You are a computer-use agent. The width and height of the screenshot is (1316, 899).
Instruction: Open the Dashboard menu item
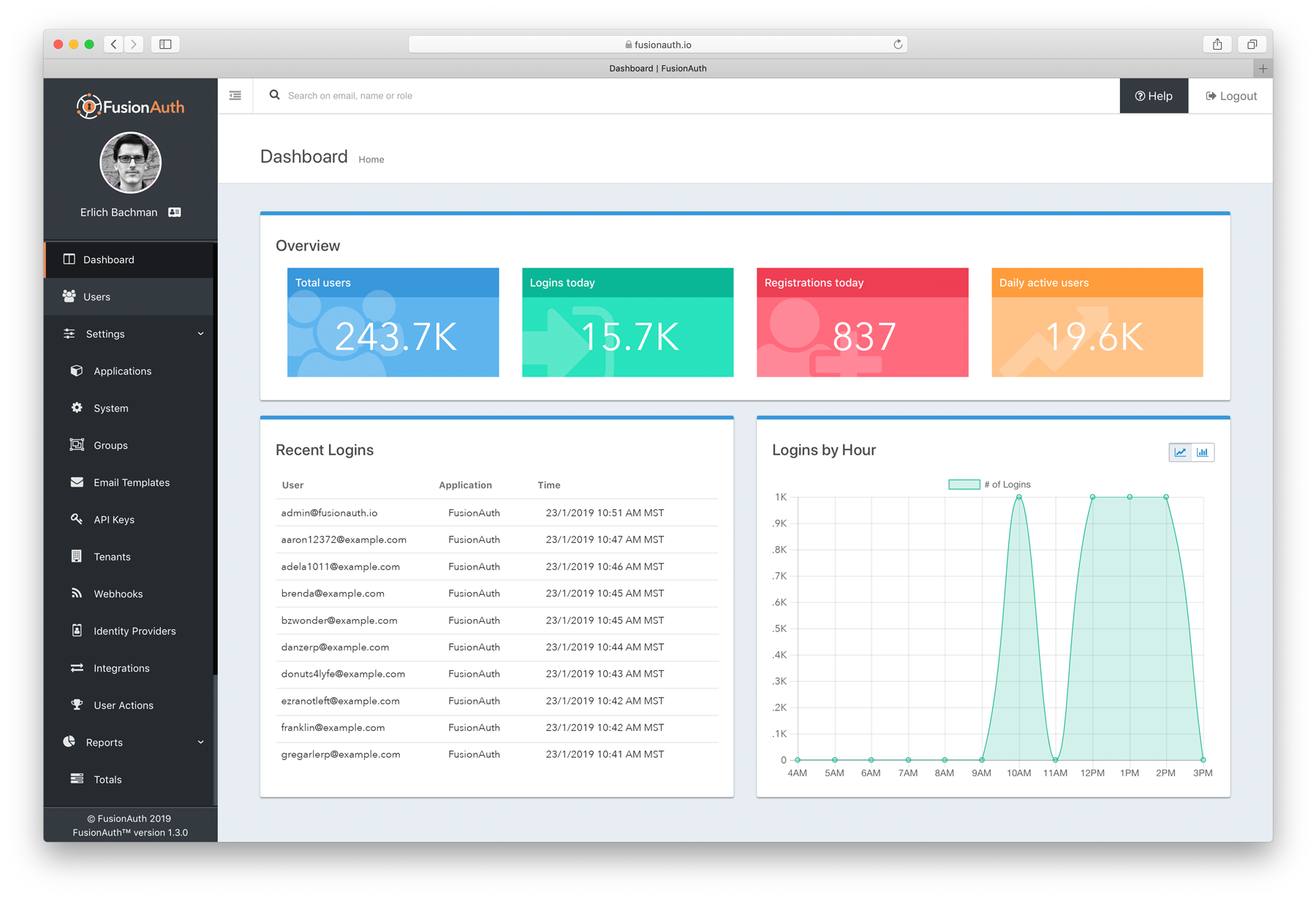click(130, 259)
